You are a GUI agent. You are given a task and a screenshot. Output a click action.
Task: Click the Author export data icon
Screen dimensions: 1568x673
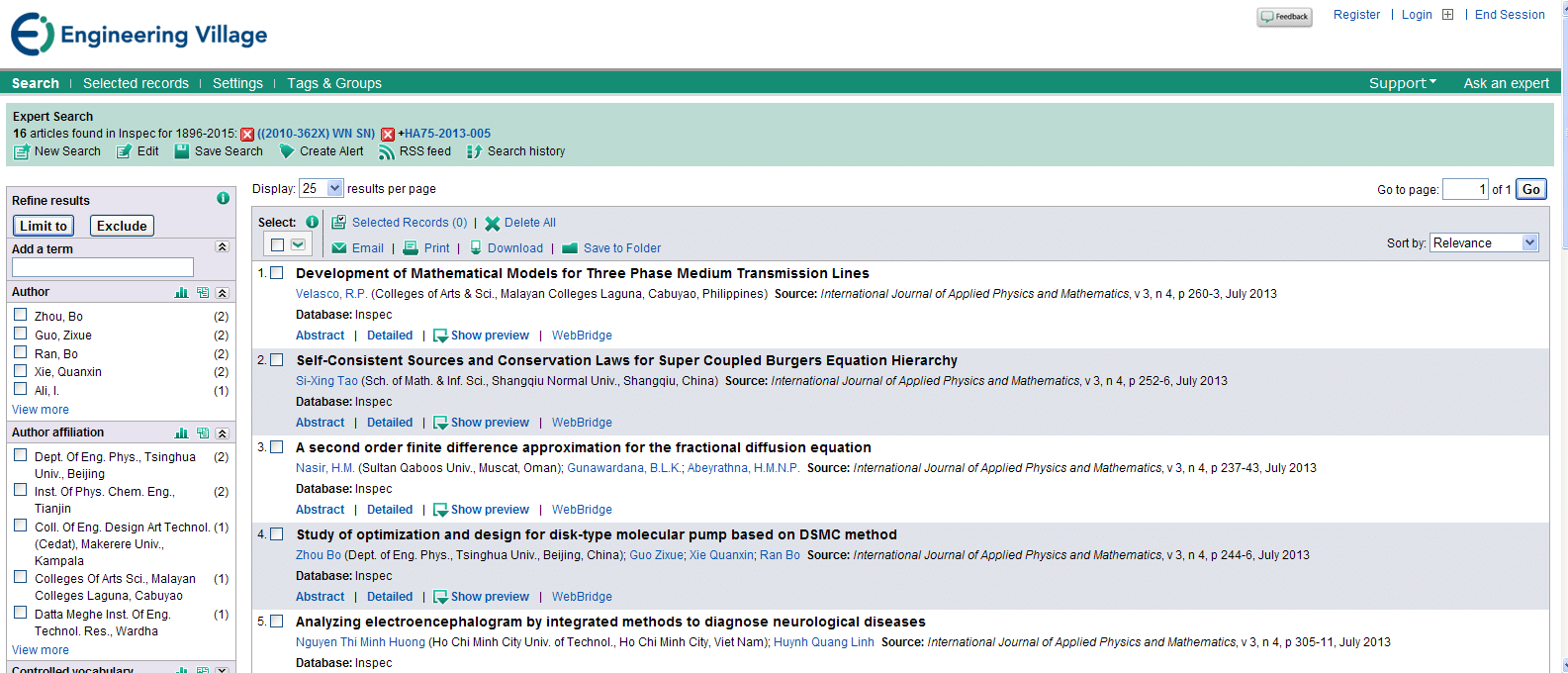203,293
